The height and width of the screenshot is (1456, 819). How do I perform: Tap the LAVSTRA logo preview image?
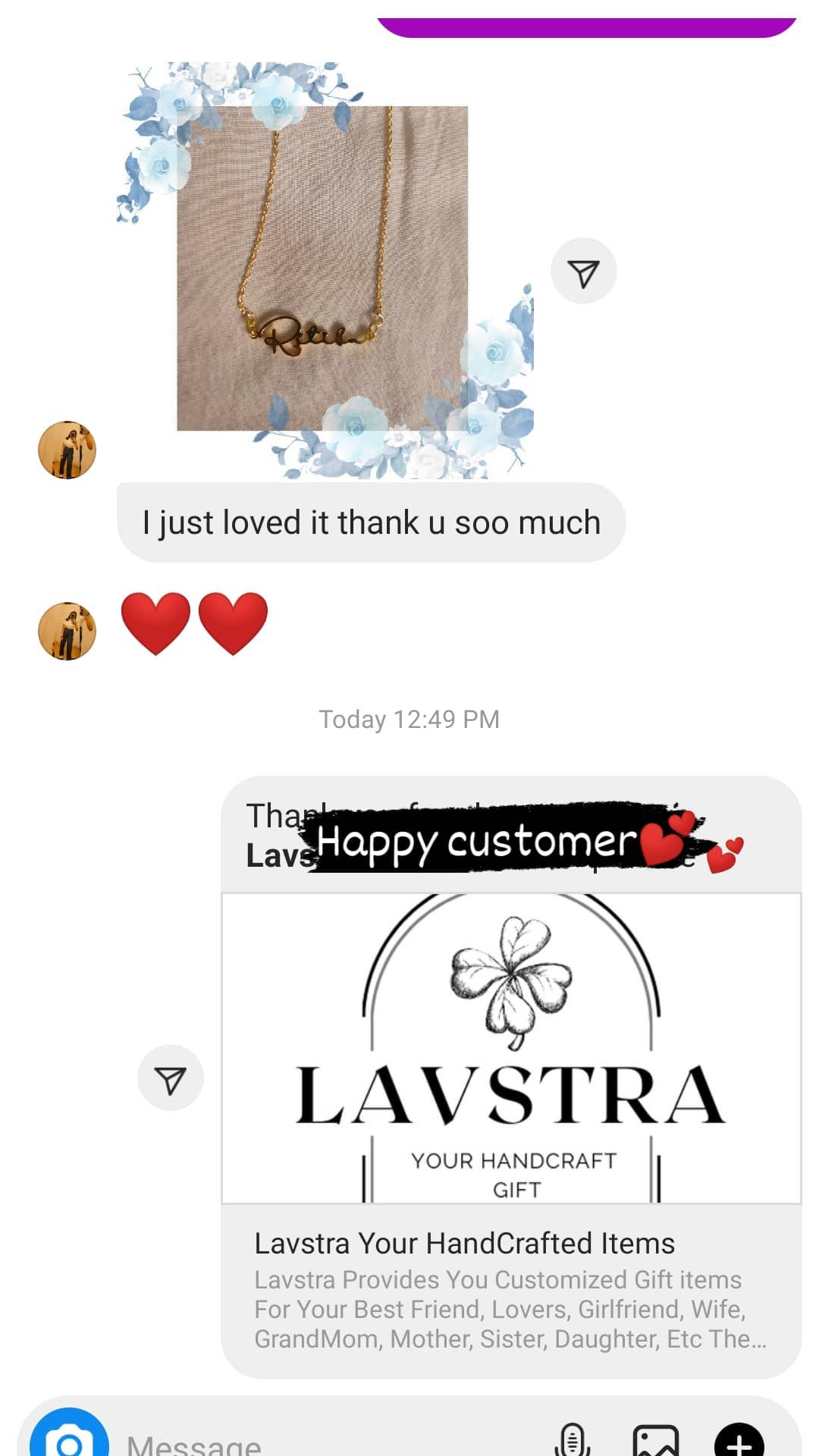(x=511, y=1048)
